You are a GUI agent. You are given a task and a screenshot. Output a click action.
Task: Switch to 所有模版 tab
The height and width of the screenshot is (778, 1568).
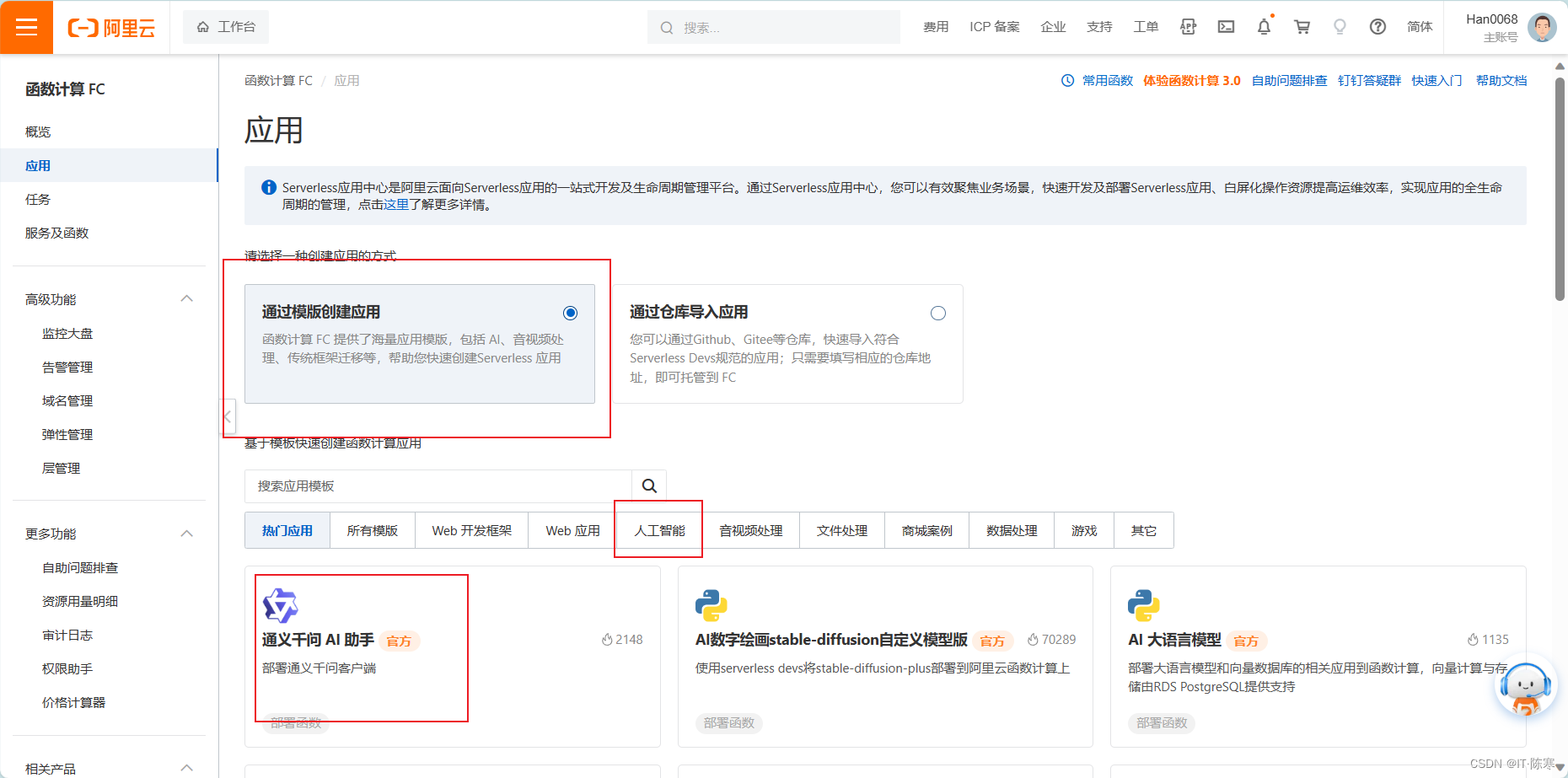373,530
